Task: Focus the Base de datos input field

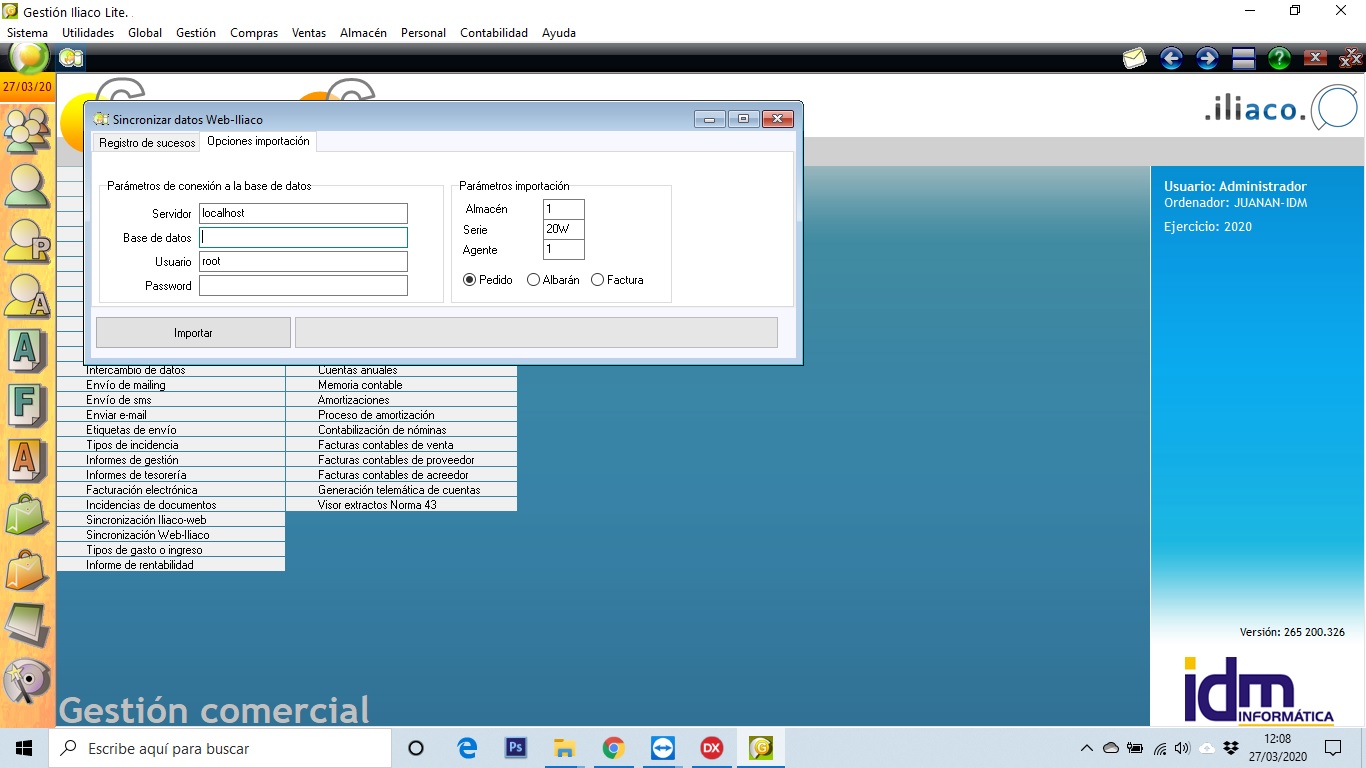Action: click(303, 237)
